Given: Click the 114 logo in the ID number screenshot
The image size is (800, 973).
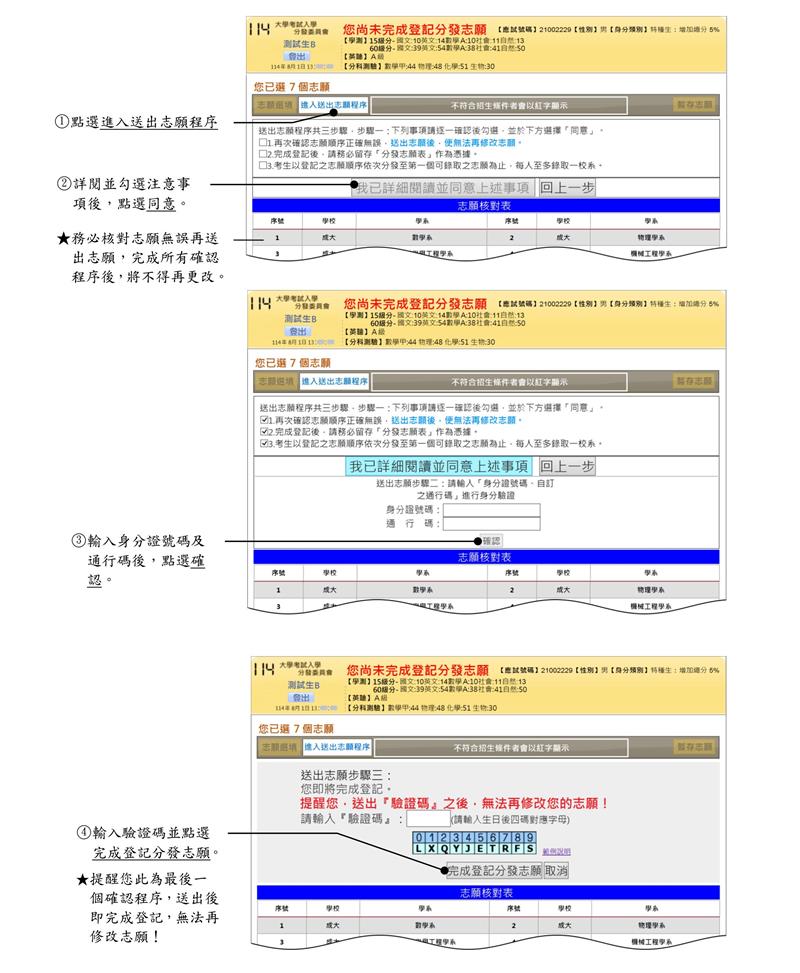Looking at the screenshot, I should 261,303.
